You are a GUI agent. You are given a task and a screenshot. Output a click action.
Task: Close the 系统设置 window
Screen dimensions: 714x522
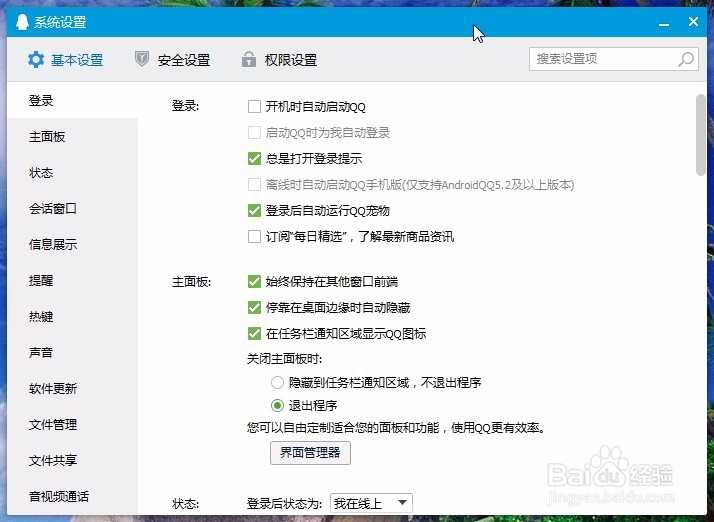coord(694,21)
